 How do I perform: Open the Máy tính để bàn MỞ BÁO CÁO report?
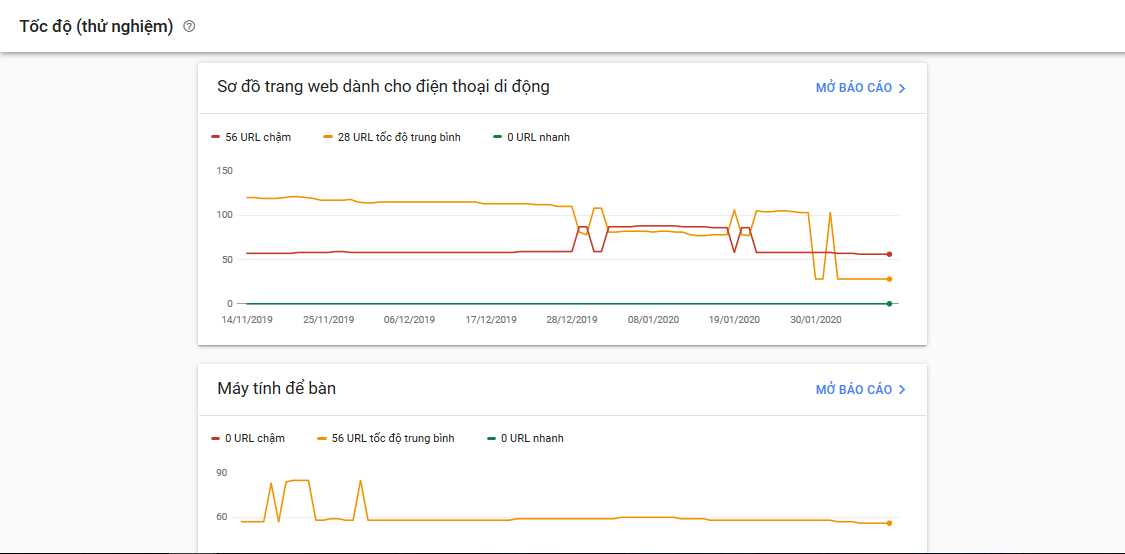[853, 389]
